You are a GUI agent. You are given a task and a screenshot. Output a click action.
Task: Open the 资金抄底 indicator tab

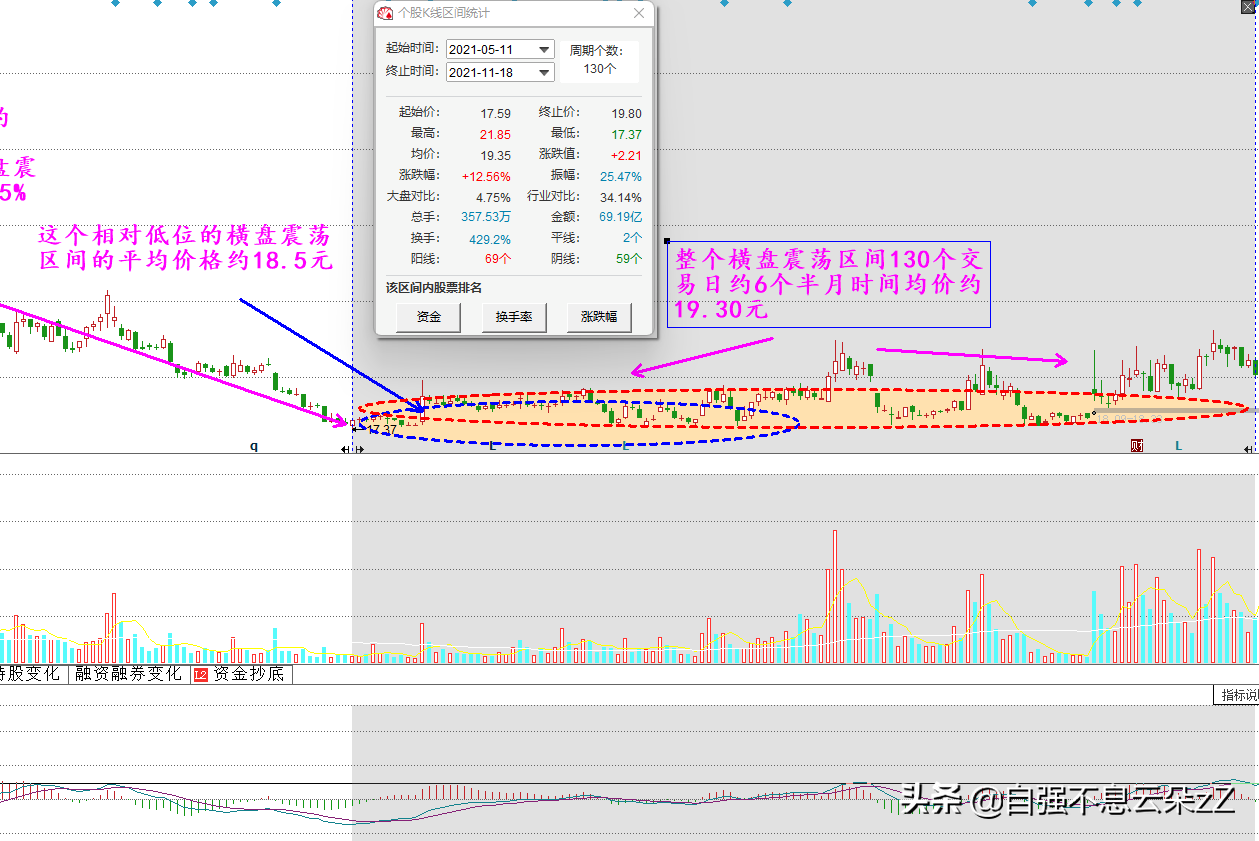248,674
